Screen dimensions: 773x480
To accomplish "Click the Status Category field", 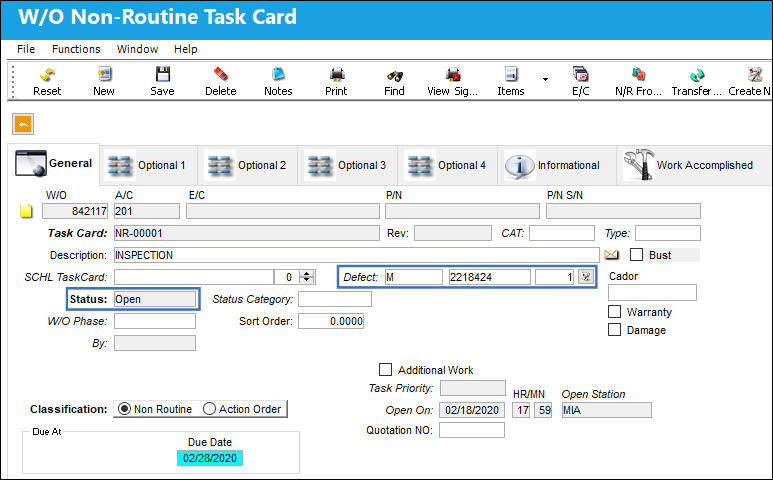I will (x=335, y=299).
